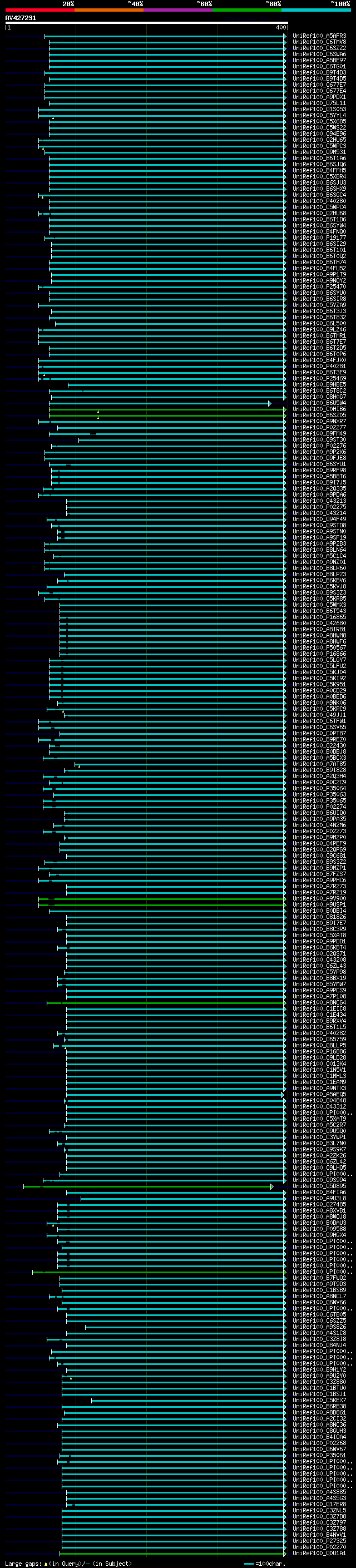Click the cyan ~100% identity legend bar
The image size is (356, 1568).
[316, 10]
